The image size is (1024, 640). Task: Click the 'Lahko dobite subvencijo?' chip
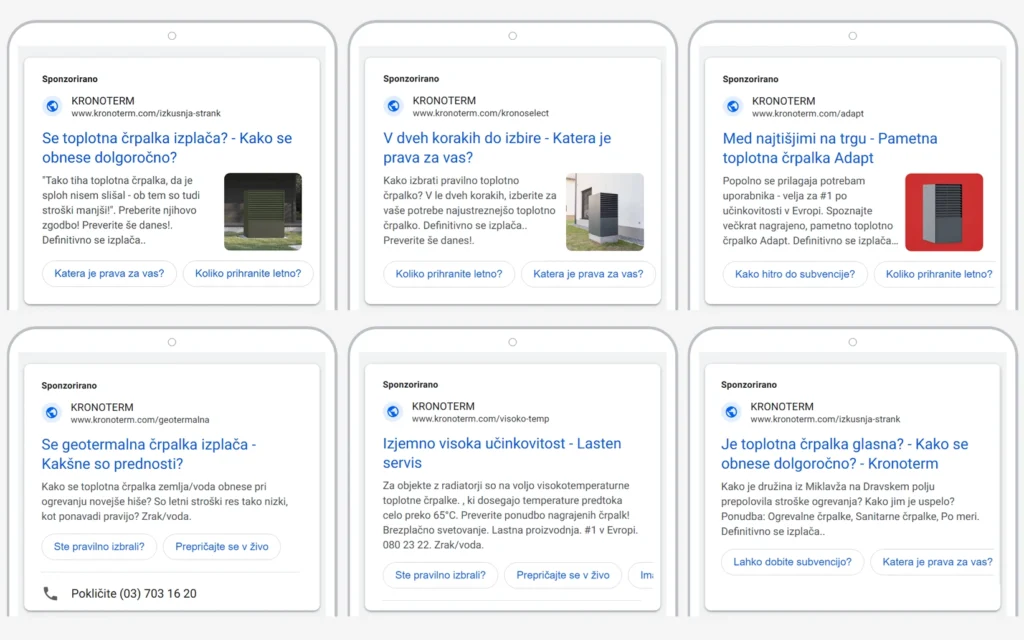pyautogui.click(x=792, y=562)
